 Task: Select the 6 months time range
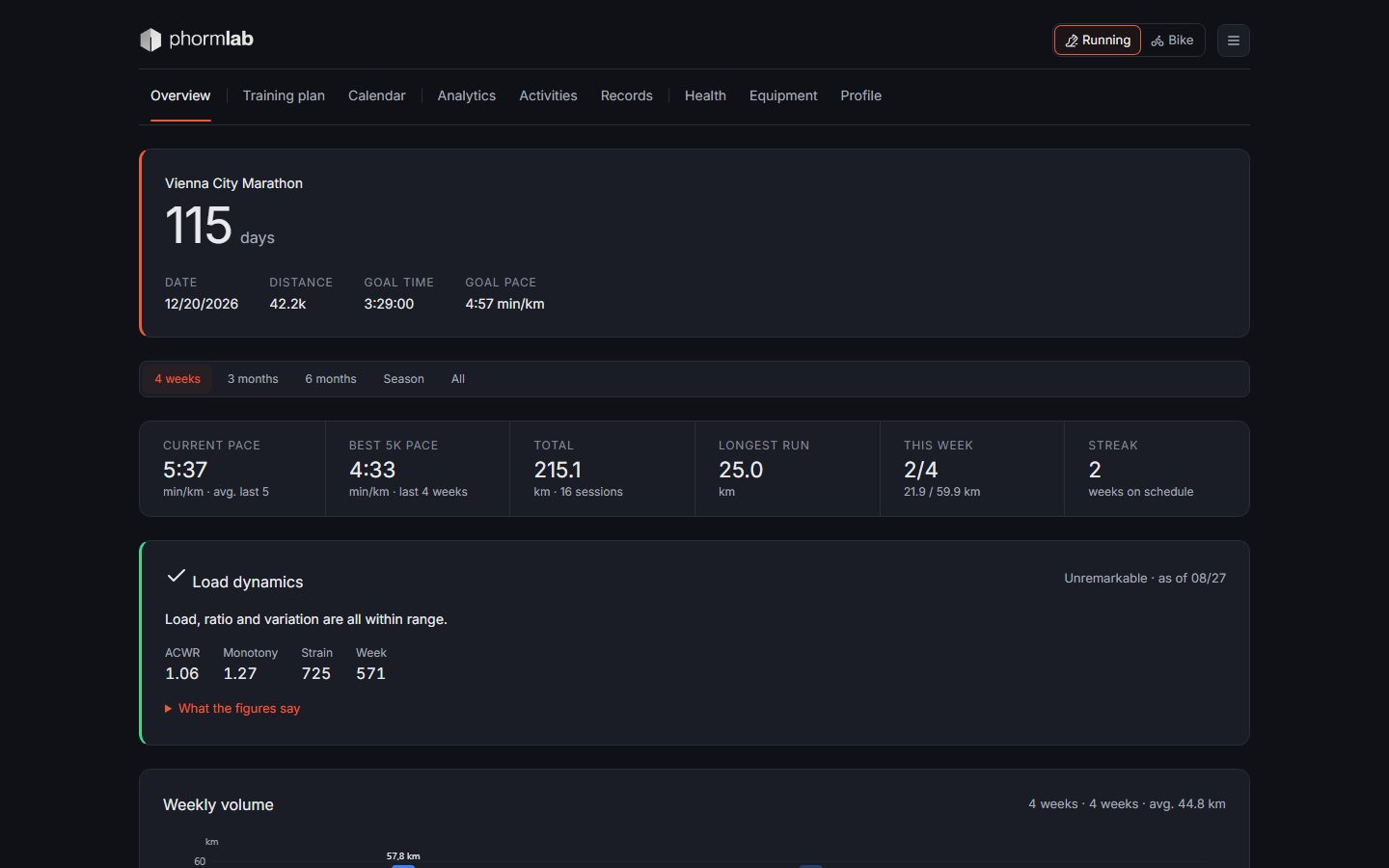(331, 379)
